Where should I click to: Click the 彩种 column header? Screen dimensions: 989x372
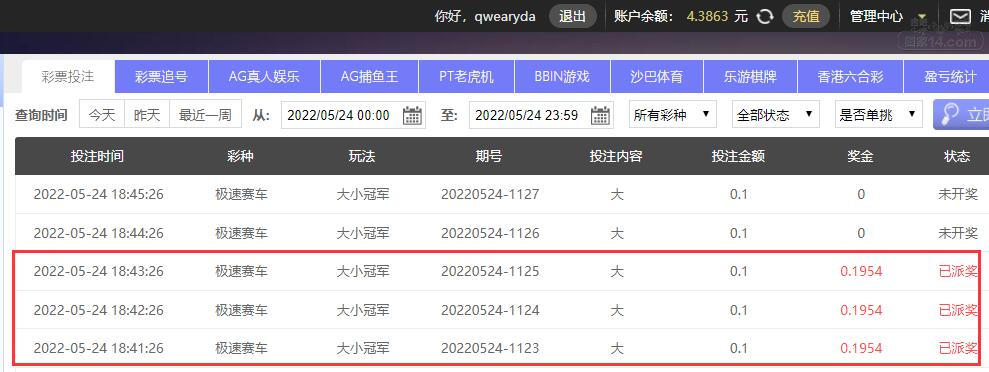[x=240, y=156]
